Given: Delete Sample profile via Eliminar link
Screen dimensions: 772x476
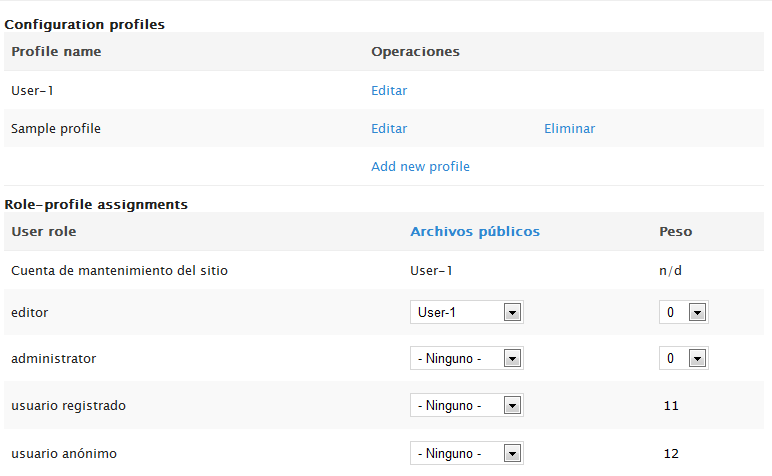Looking at the screenshot, I should 569,128.
